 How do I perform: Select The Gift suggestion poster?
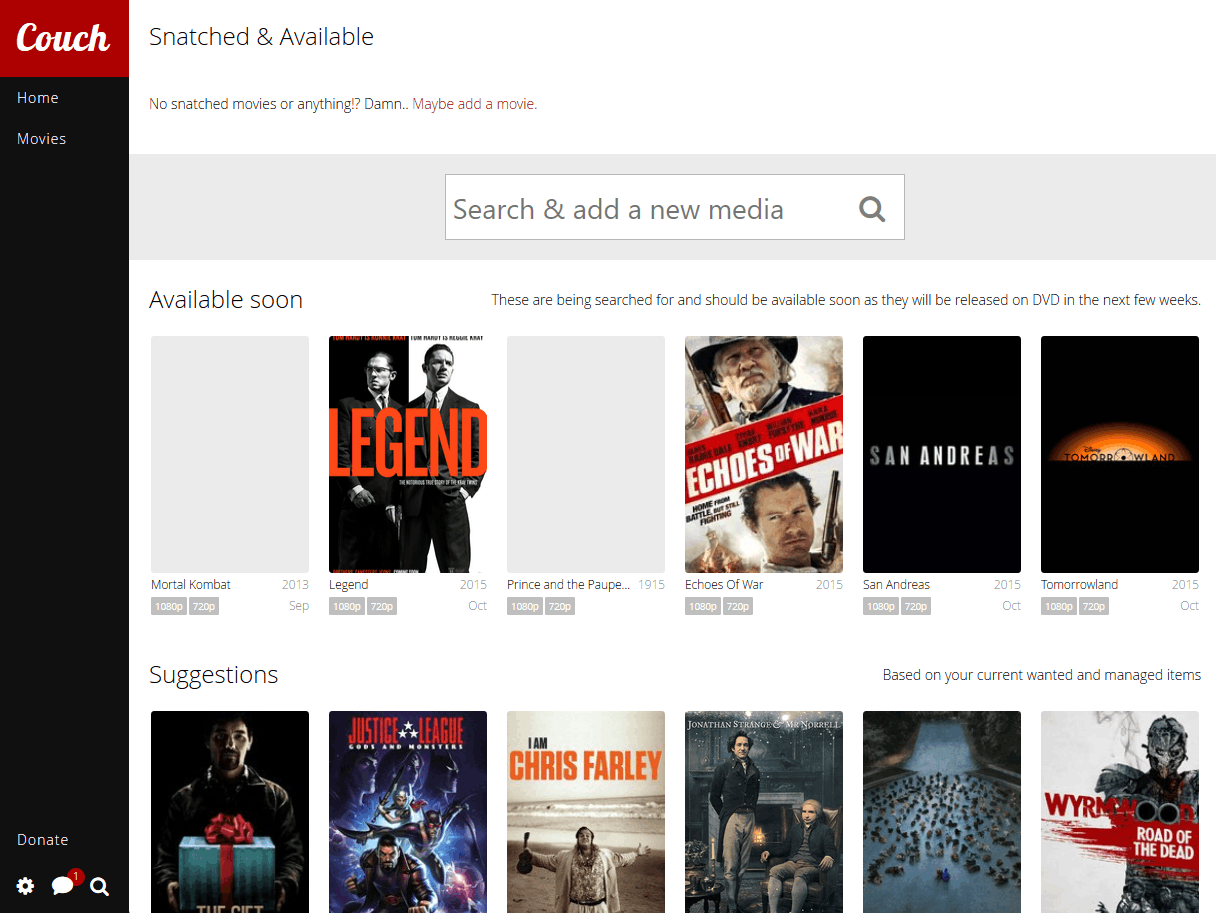230,812
